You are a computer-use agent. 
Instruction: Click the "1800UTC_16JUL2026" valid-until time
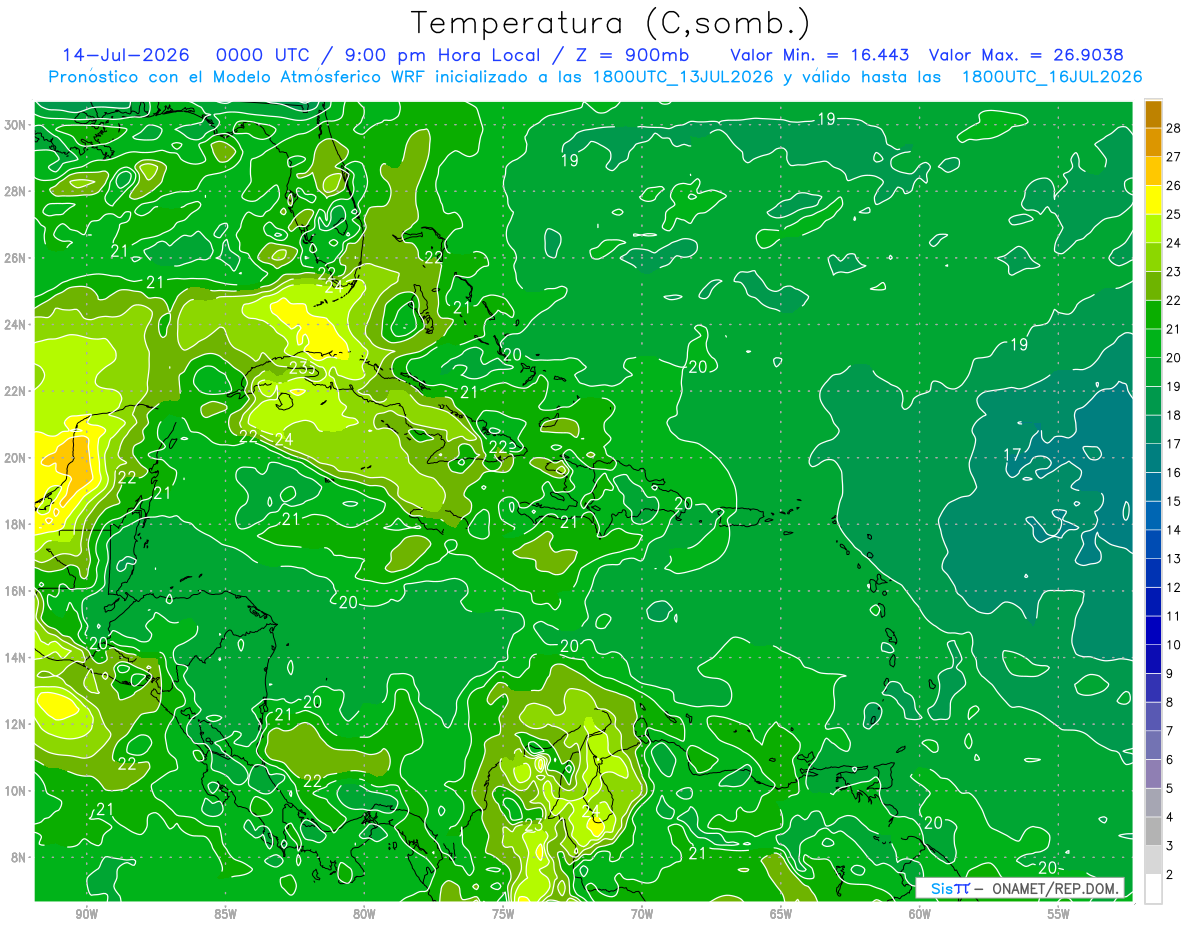click(x=1052, y=77)
